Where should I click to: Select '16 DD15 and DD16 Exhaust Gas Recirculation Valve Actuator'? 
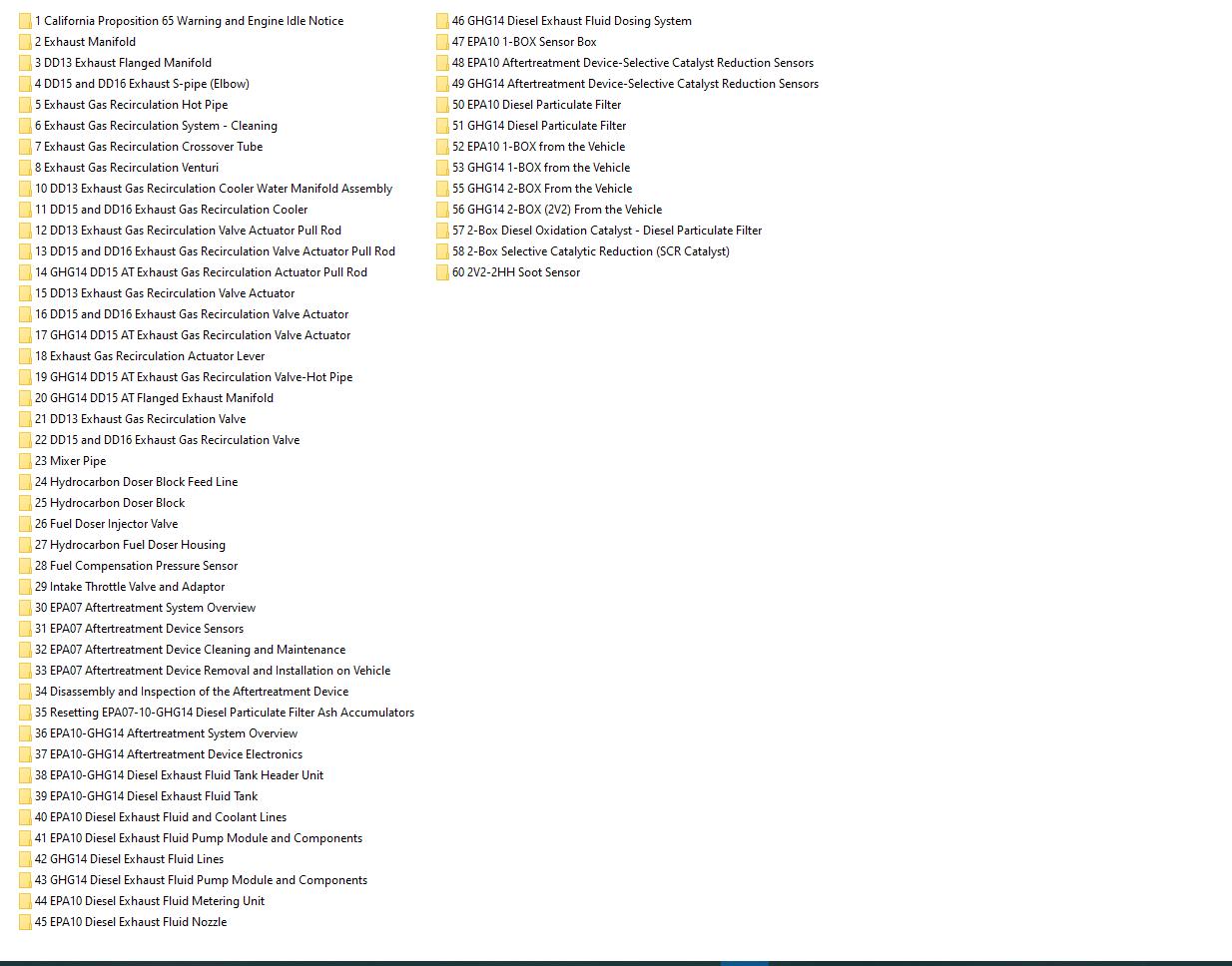pos(192,314)
